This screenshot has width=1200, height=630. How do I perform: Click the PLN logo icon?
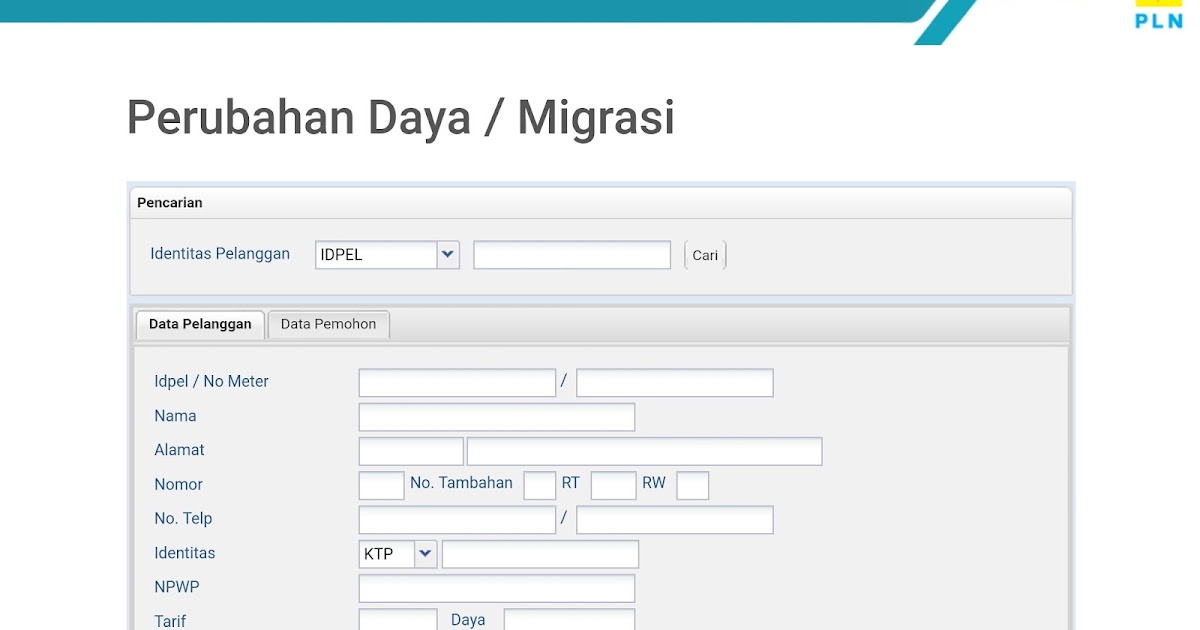(1157, 15)
